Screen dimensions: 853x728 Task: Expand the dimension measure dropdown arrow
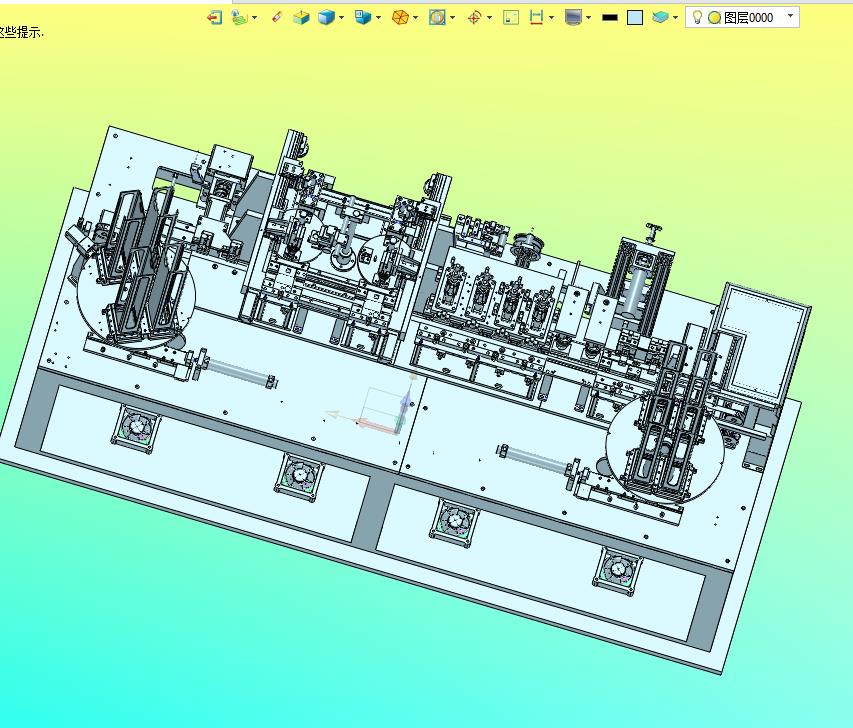(552, 18)
